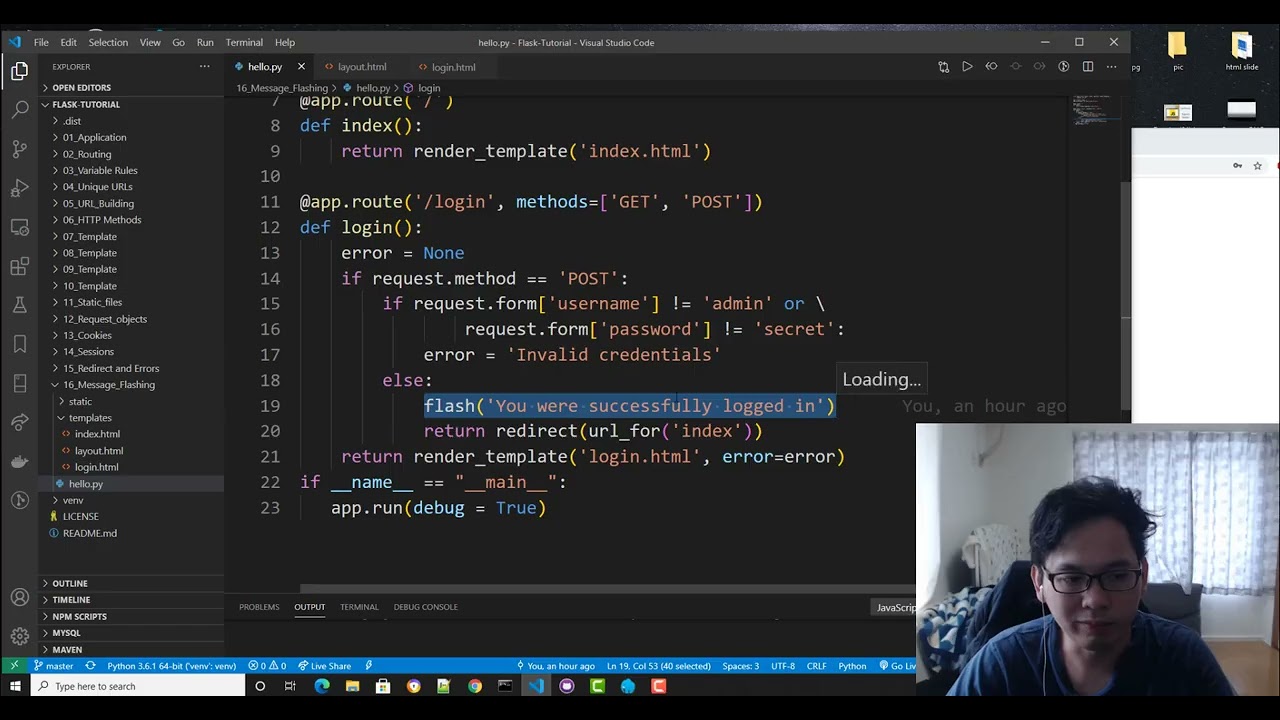Image resolution: width=1280 pixels, height=720 pixels.
Task: Click the Ln 19, Col 53 cursor position
Action: [658, 666]
